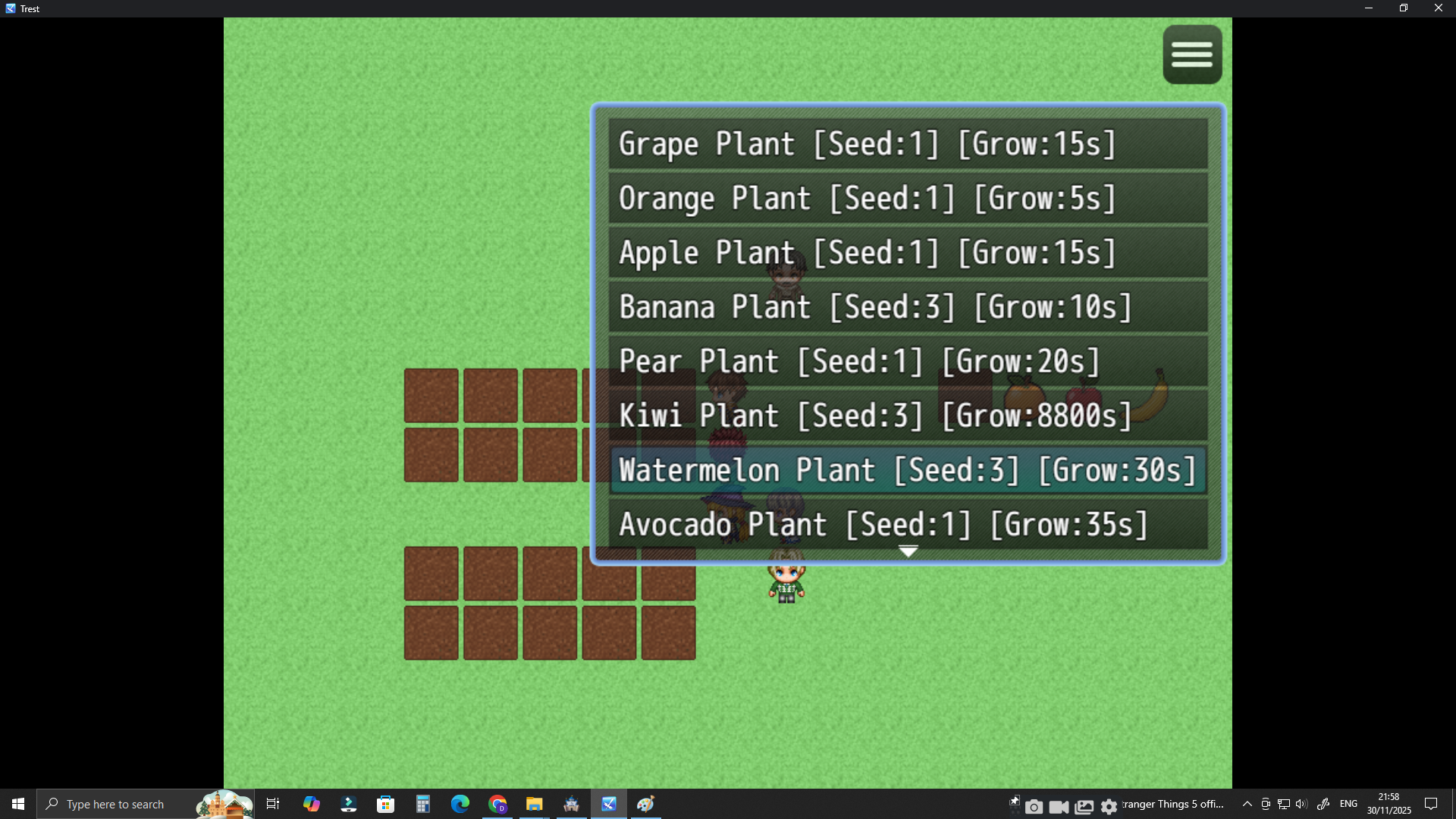
Task: Open the hamburger menu button
Action: pos(1192,55)
